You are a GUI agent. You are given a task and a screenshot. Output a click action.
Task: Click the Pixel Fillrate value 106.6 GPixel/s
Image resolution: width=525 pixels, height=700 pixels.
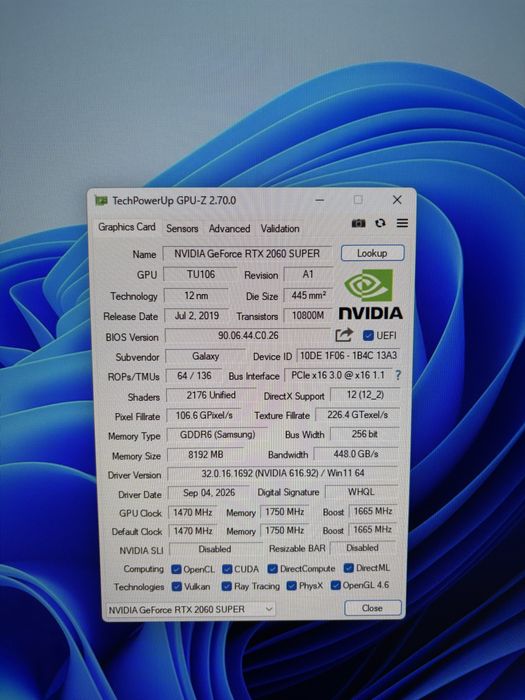[204, 415]
